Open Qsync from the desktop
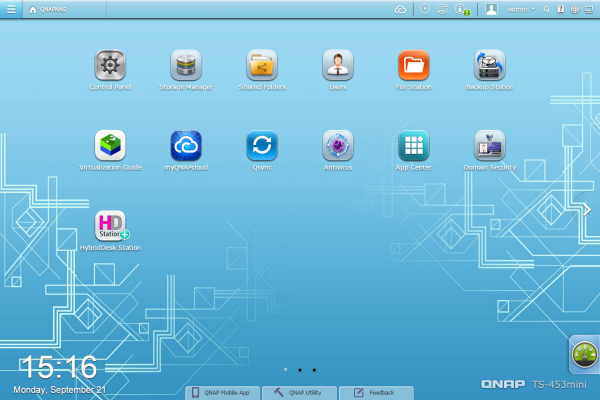Image resolution: width=600 pixels, height=400 pixels. click(262, 146)
